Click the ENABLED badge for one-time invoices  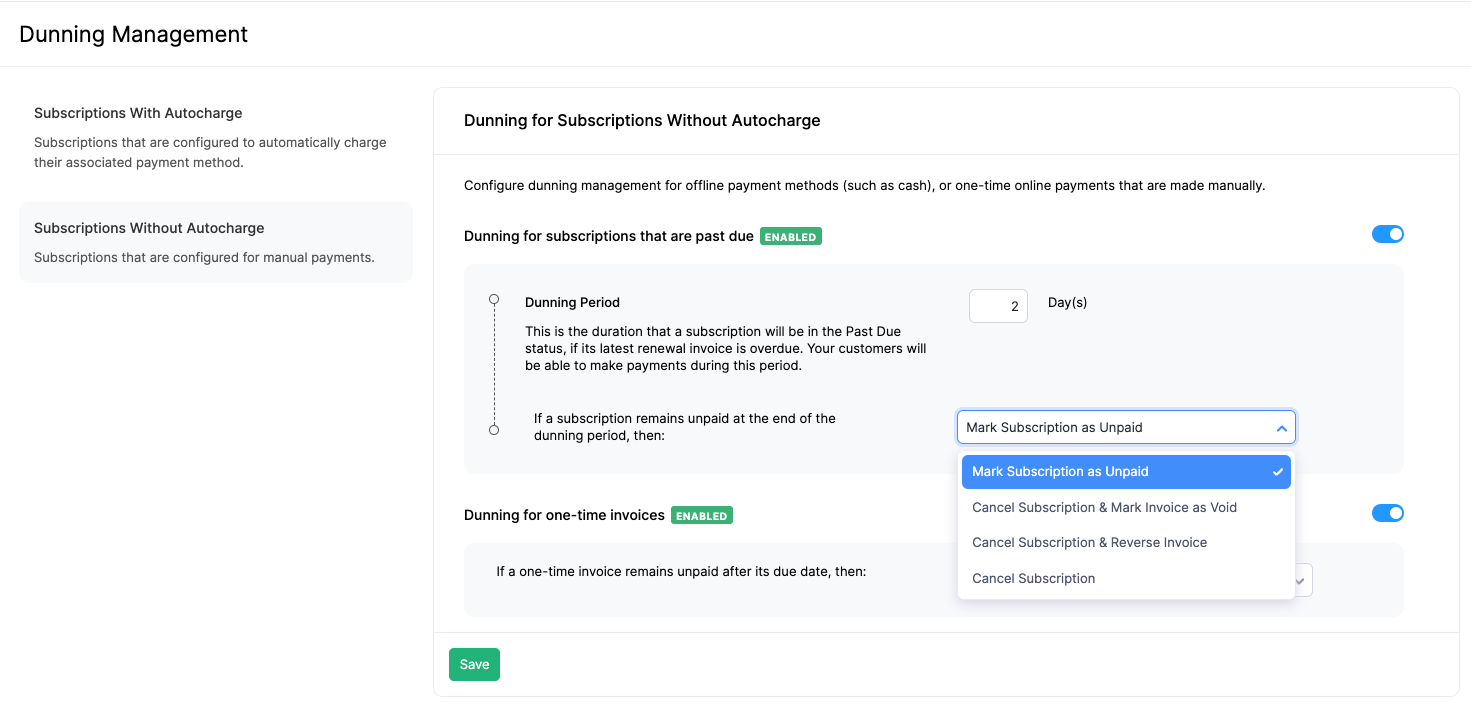pyautogui.click(x=701, y=515)
